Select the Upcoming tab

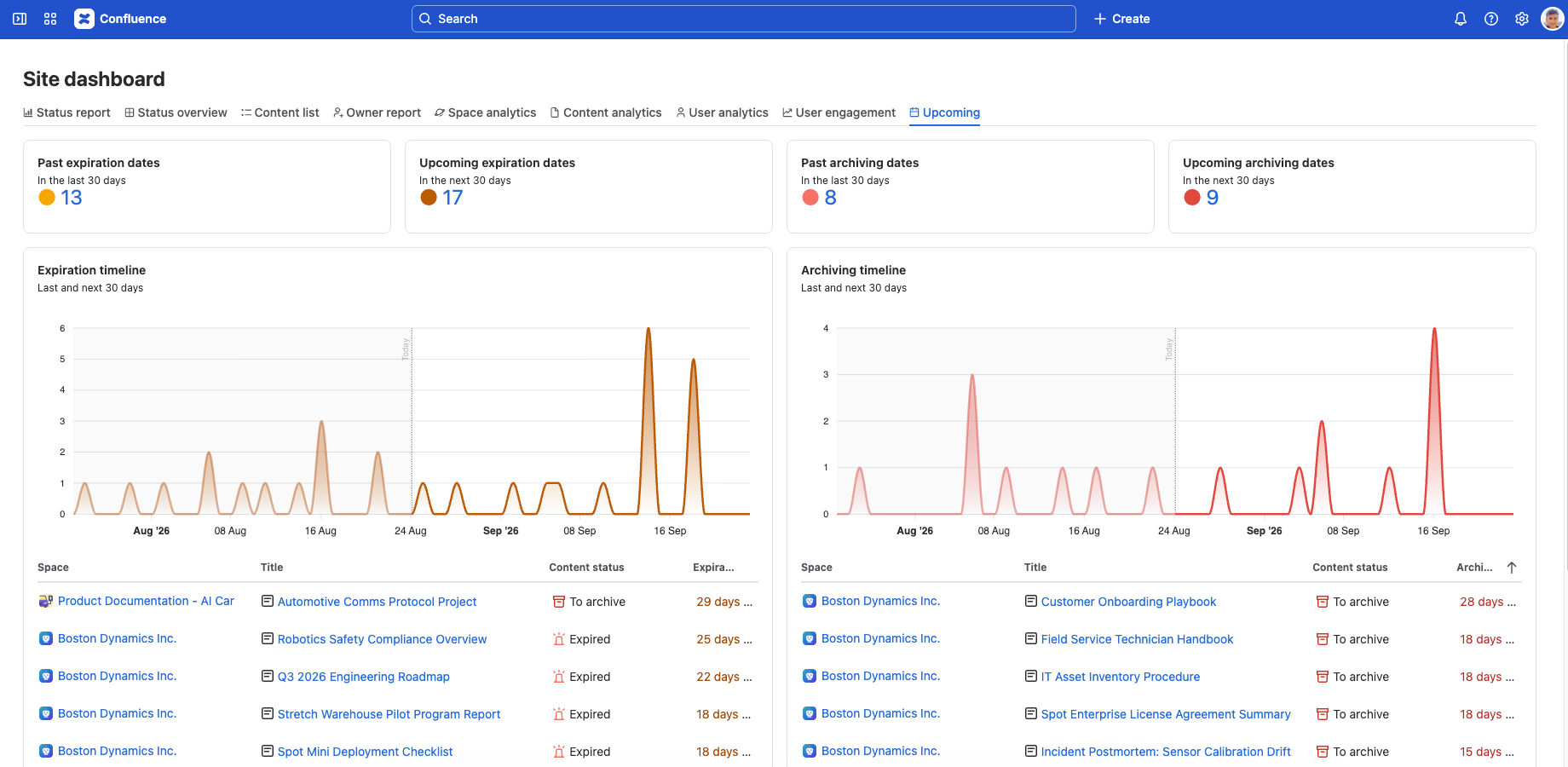click(944, 112)
